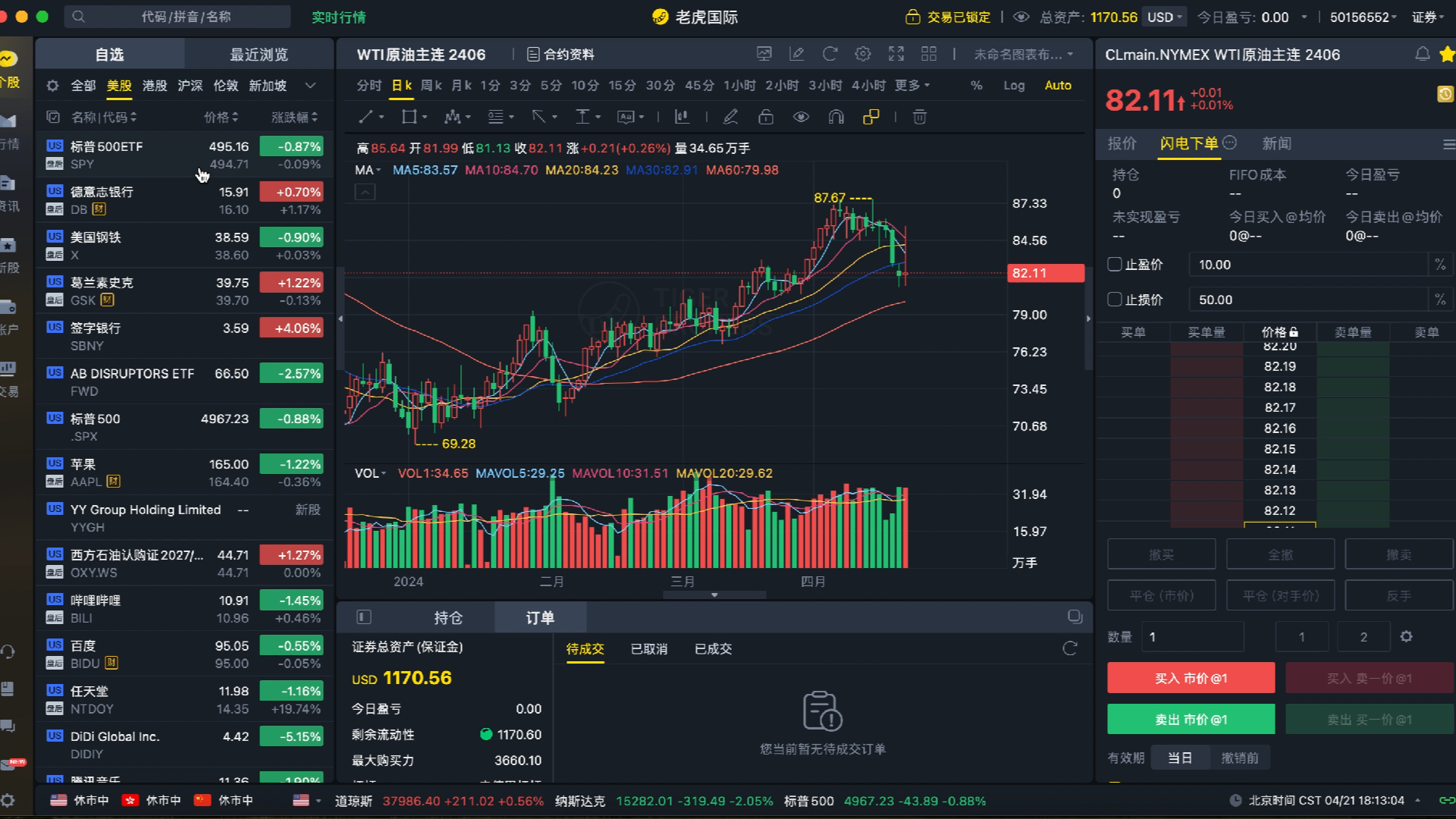
Task: Click the lock icon for drawings
Action: click(x=766, y=117)
